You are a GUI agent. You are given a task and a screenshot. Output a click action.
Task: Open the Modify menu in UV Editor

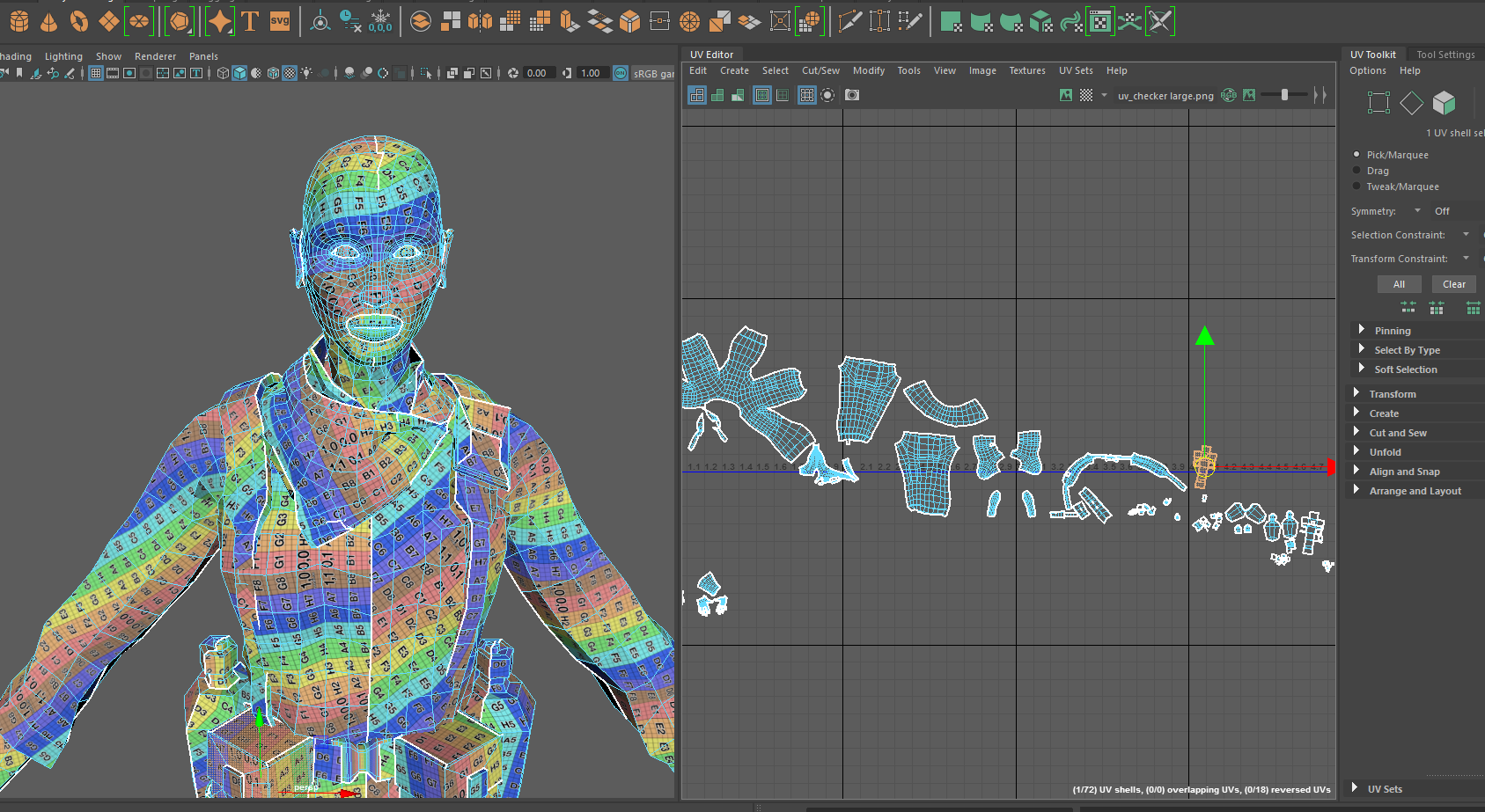tap(869, 70)
